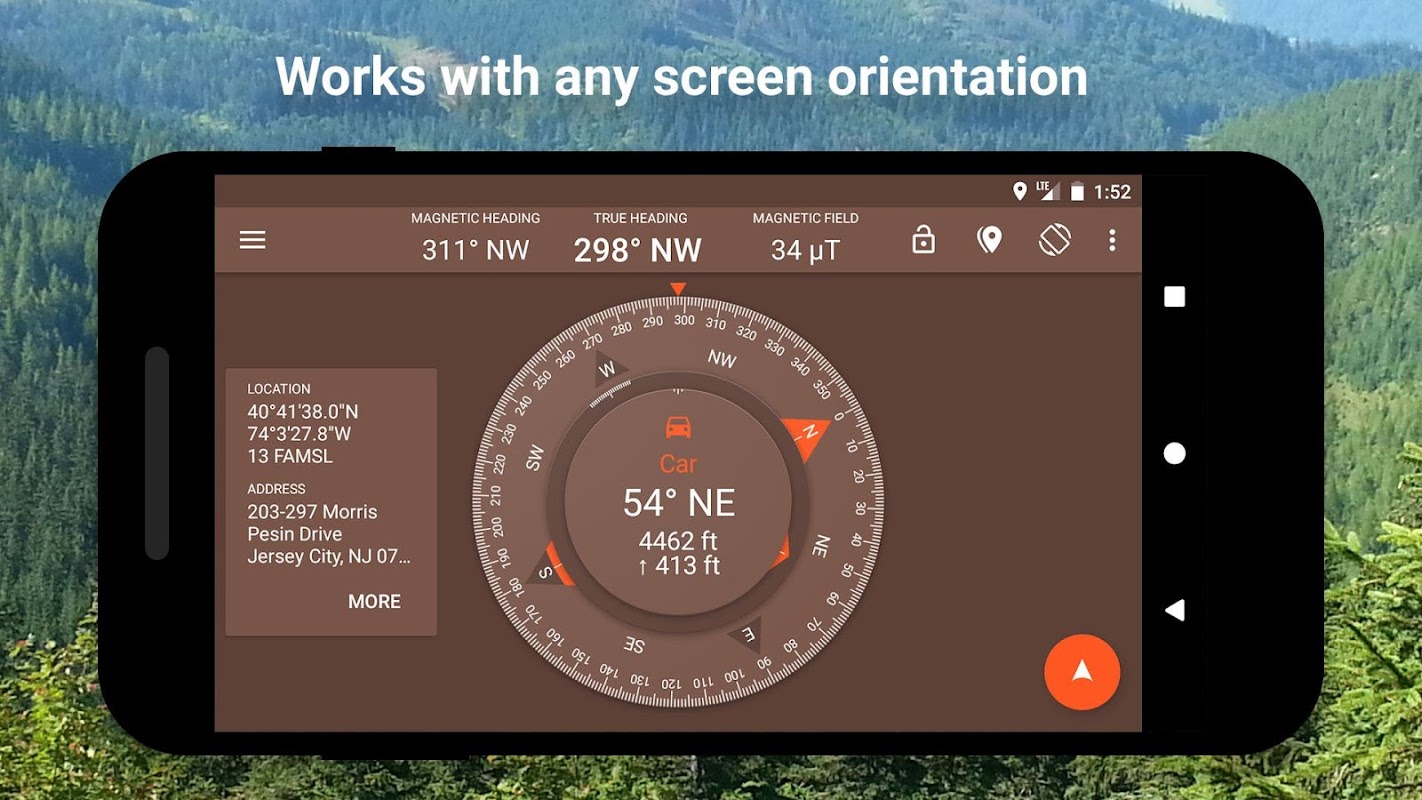The width and height of the screenshot is (1422, 800).
Task: Tap the MORE button in location card
Action: tap(374, 601)
